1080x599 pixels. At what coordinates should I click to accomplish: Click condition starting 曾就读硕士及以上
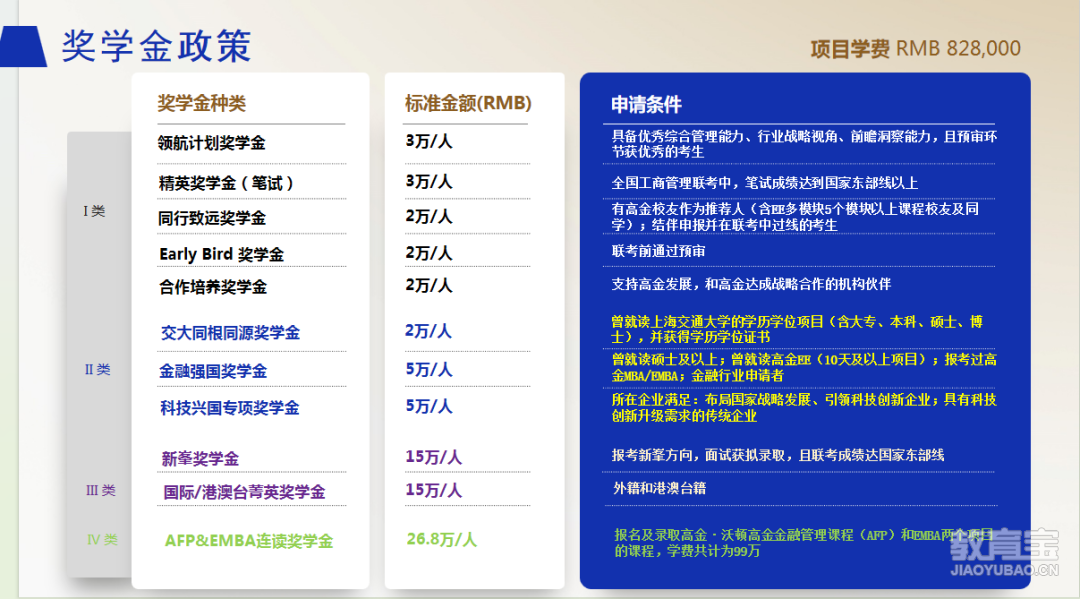click(804, 368)
